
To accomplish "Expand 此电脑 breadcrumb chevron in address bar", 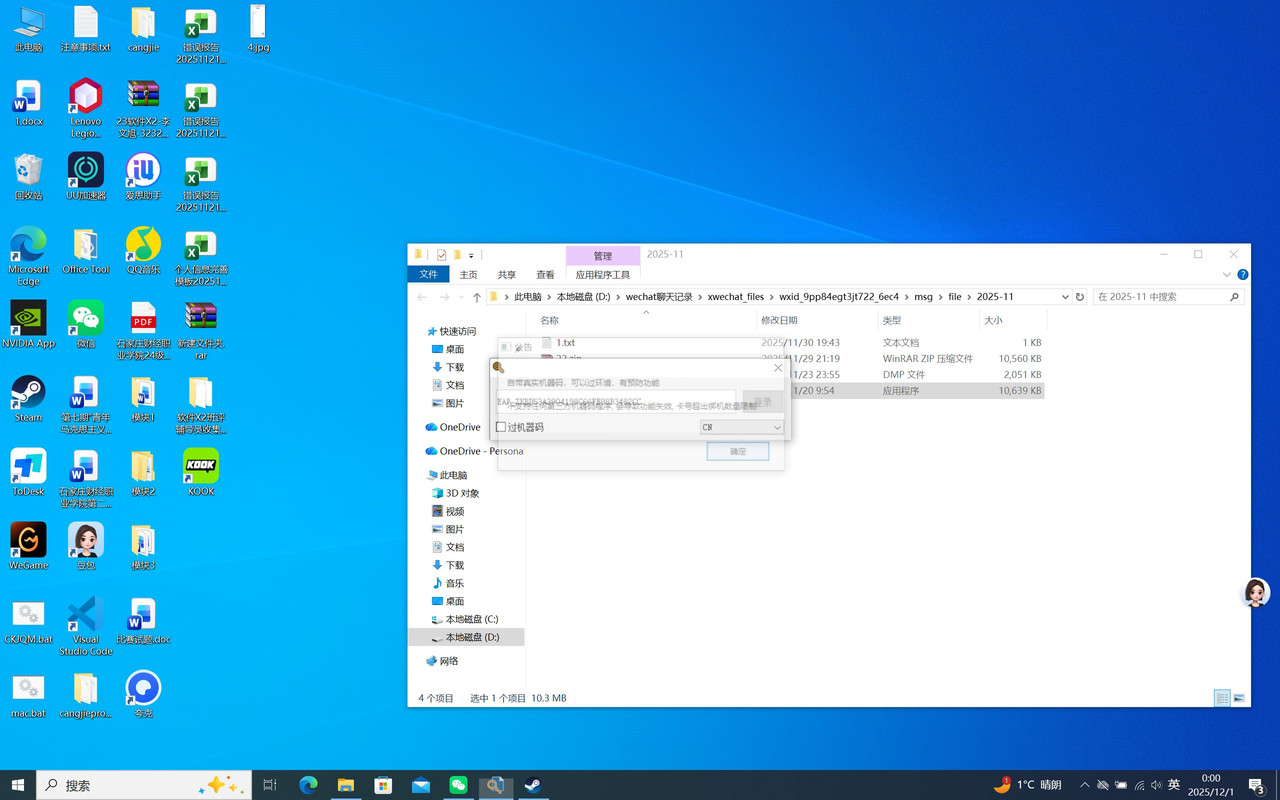I will click(x=549, y=297).
